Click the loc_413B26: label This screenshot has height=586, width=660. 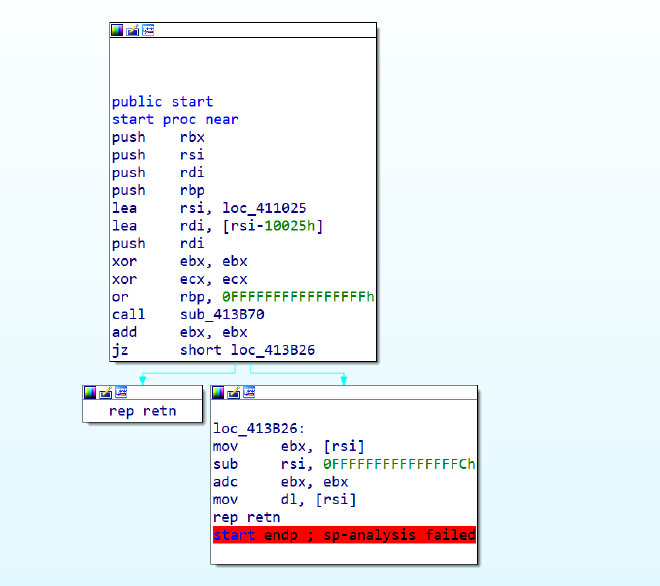[x=259, y=429]
